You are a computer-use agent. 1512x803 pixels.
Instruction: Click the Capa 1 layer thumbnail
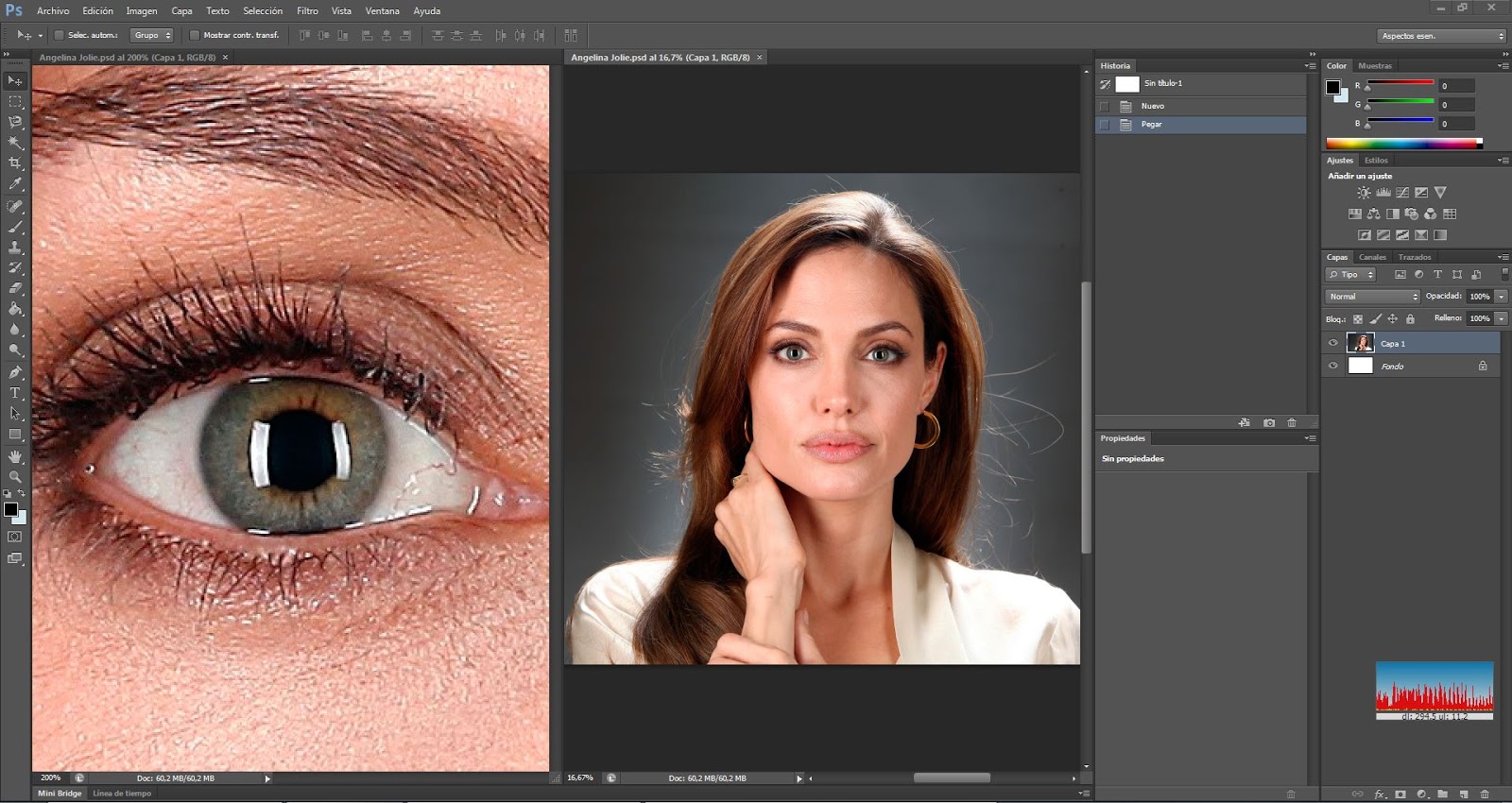(x=1360, y=343)
